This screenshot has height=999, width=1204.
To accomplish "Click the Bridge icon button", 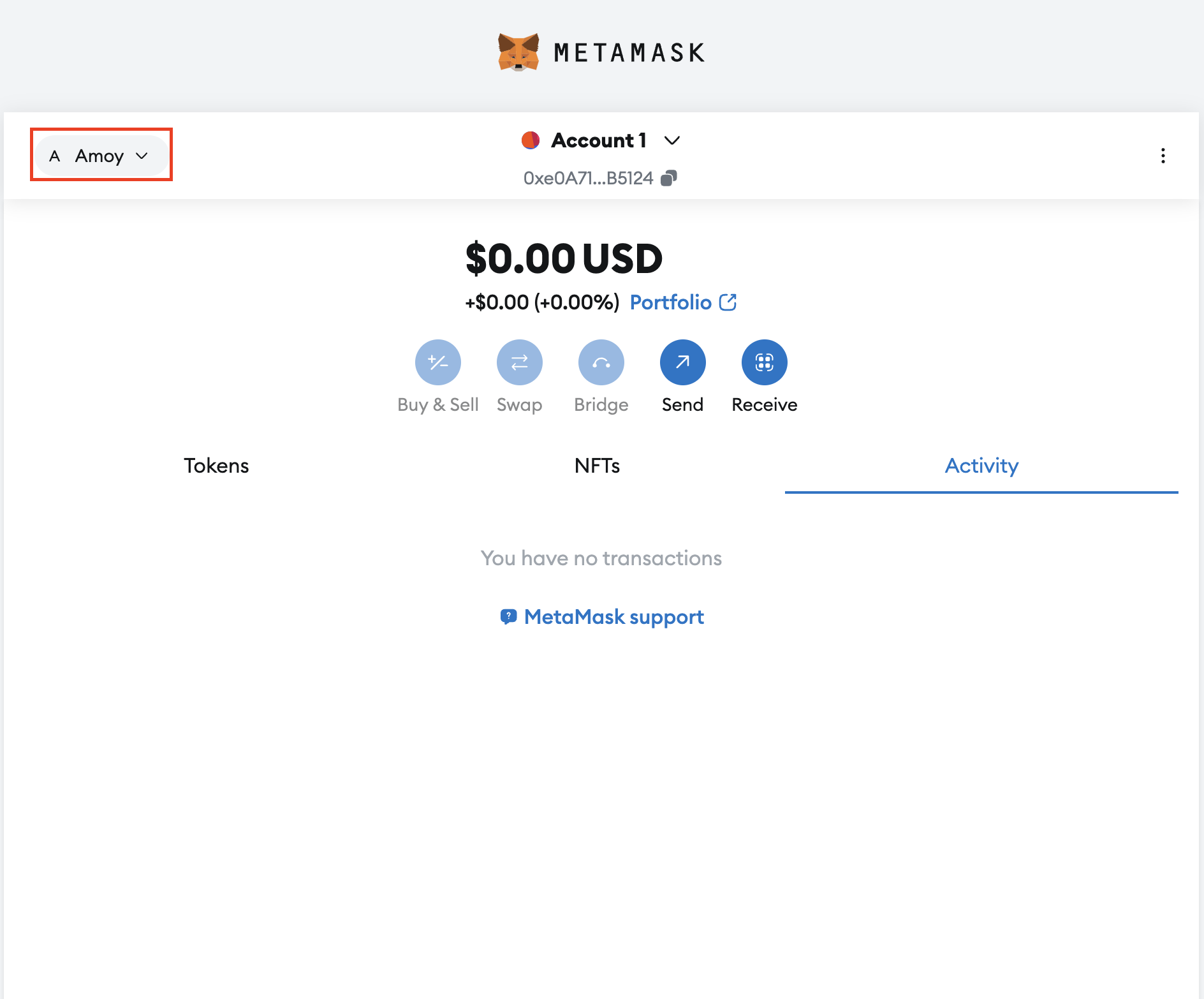I will [601, 362].
